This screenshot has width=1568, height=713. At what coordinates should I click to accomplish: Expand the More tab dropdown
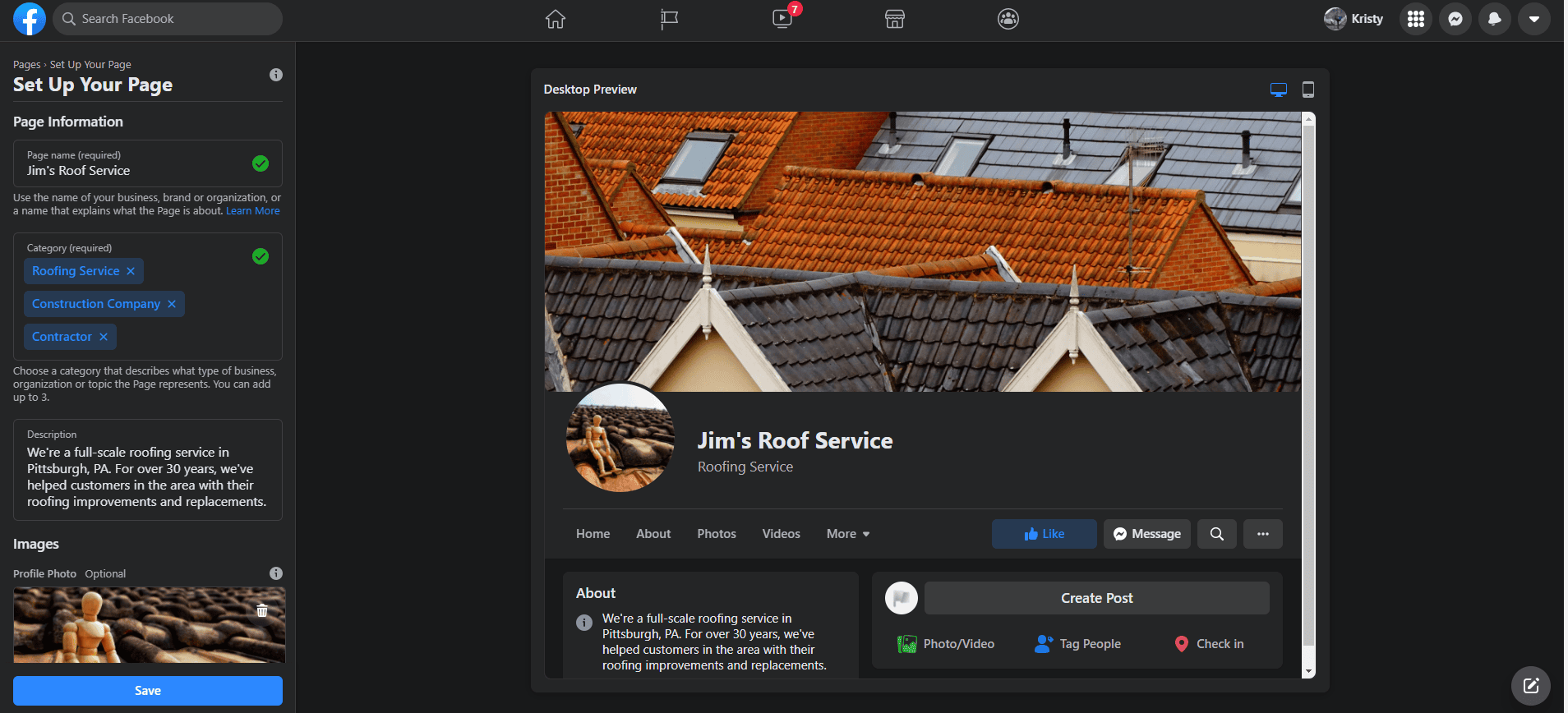[x=847, y=534]
